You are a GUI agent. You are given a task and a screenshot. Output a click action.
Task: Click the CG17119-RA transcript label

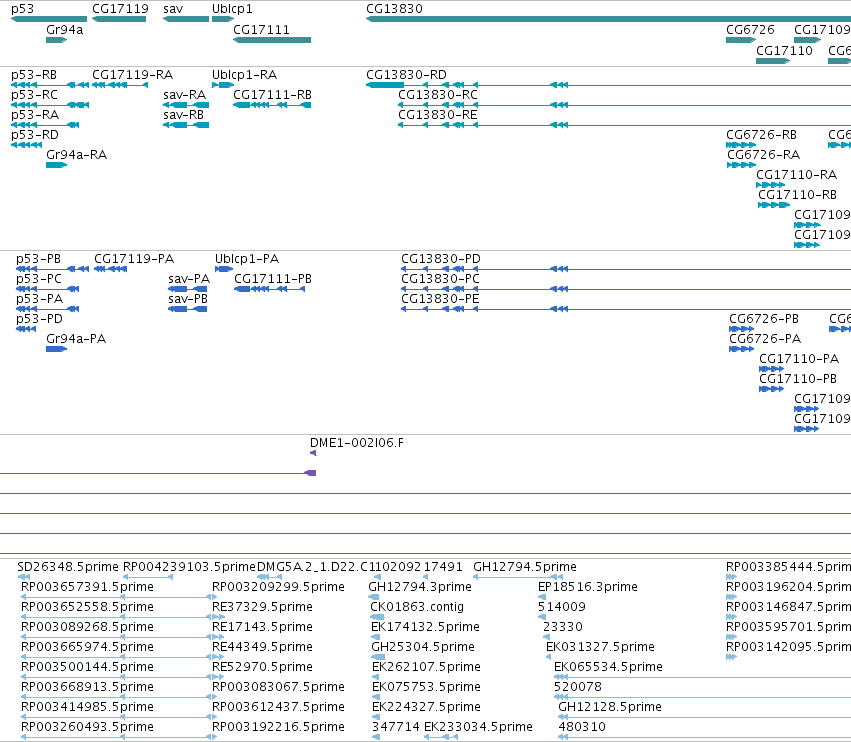132,75
